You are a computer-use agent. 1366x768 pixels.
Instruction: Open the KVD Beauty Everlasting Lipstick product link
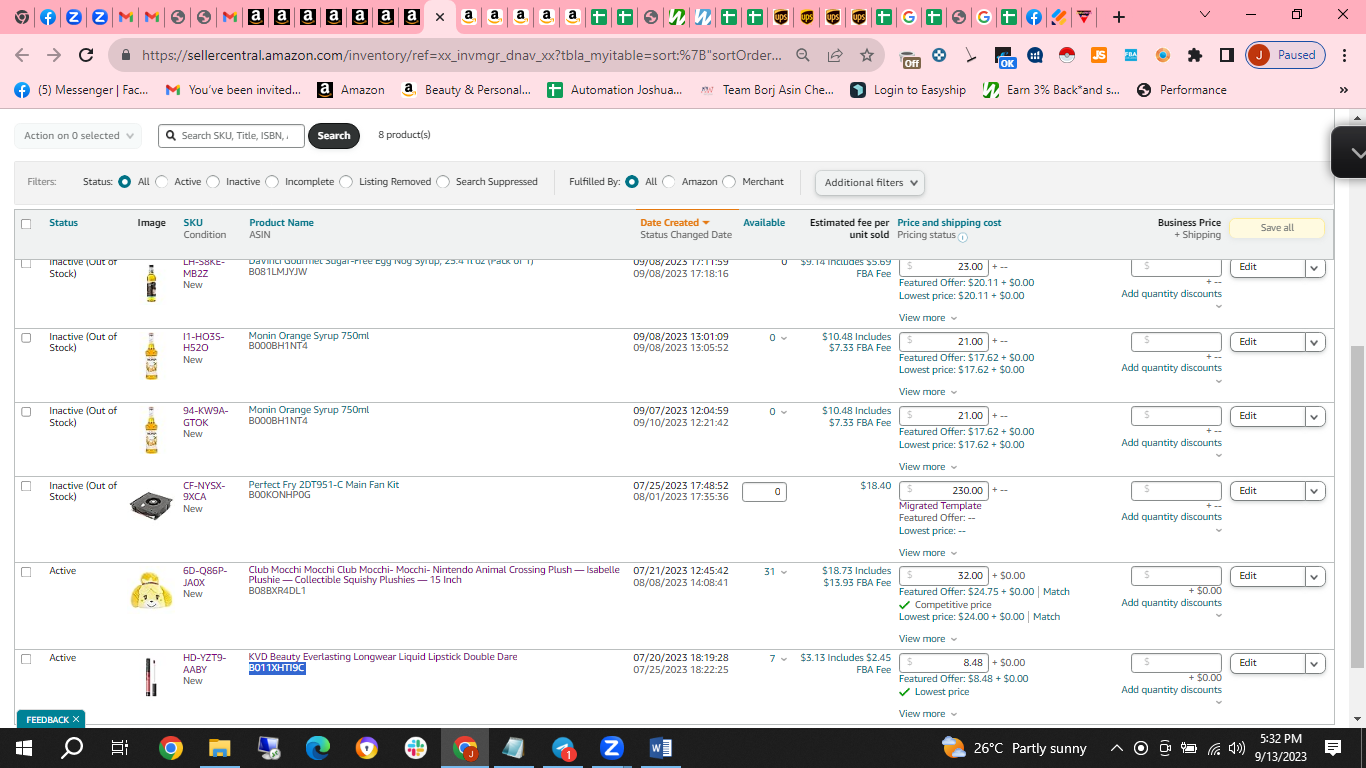coord(383,657)
